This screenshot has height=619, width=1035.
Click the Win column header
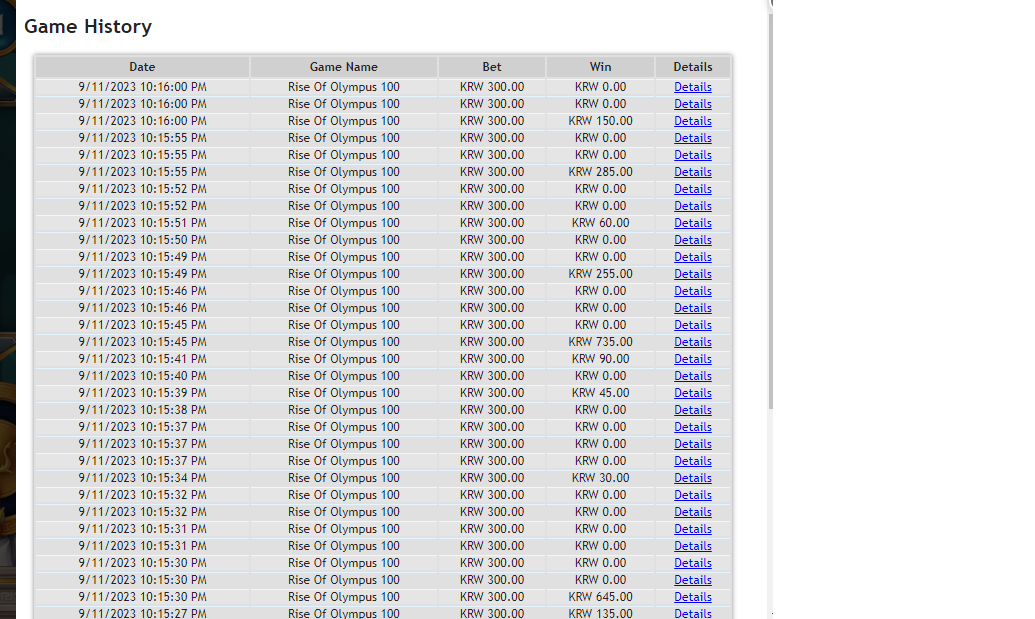(600, 67)
